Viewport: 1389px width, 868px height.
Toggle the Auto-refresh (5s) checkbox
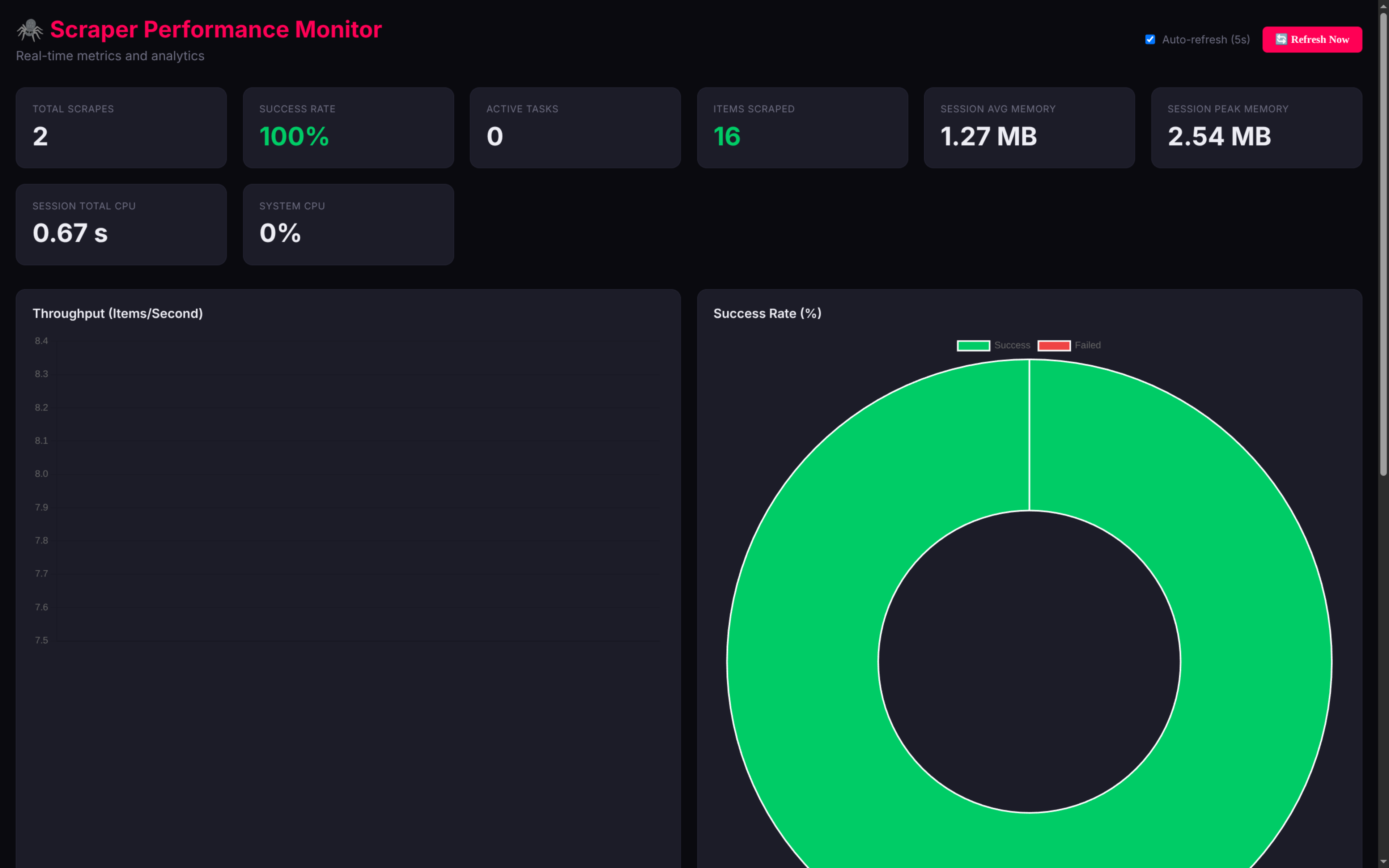point(1150,39)
